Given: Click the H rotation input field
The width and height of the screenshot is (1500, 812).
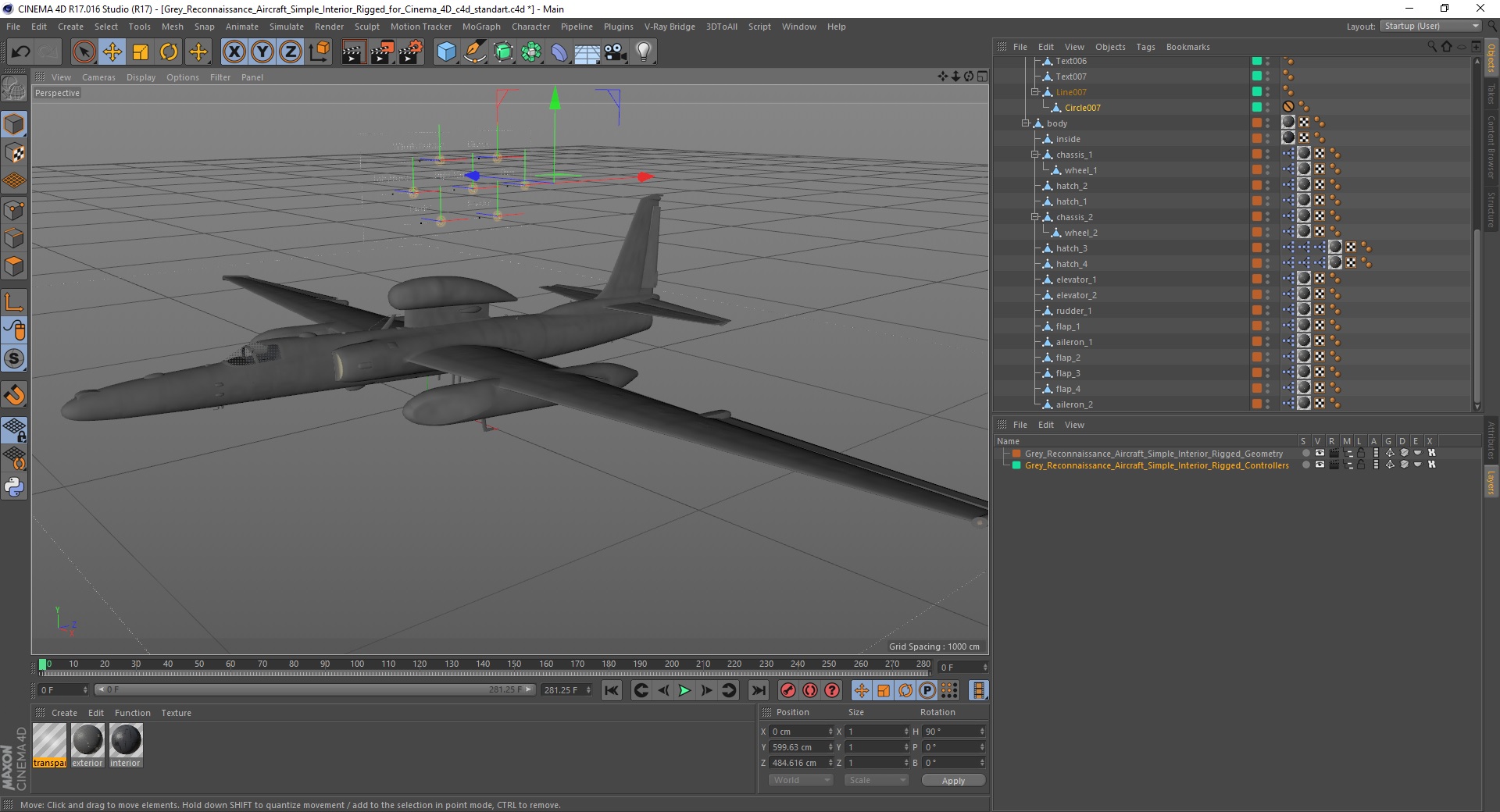Looking at the screenshot, I should [x=955, y=732].
